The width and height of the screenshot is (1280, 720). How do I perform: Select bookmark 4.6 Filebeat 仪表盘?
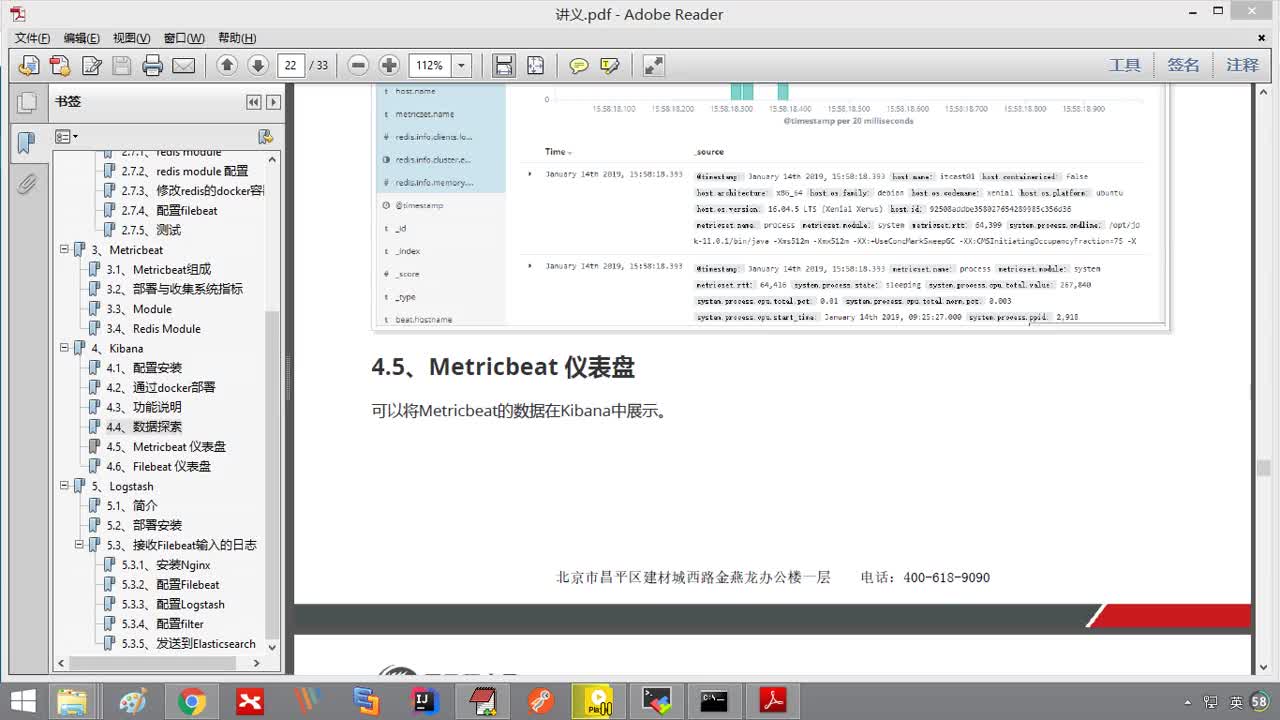(158, 466)
